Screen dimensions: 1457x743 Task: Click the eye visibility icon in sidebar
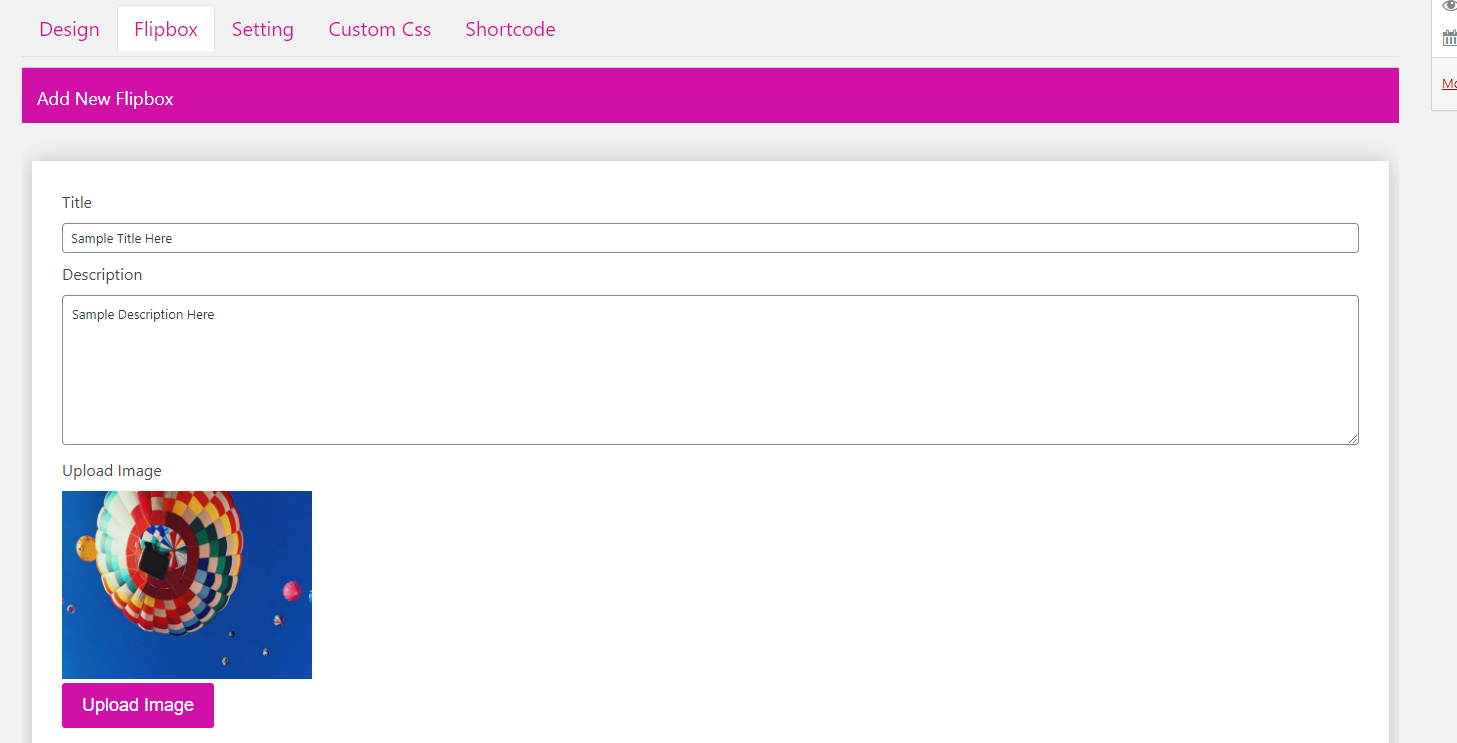tap(1449, 6)
